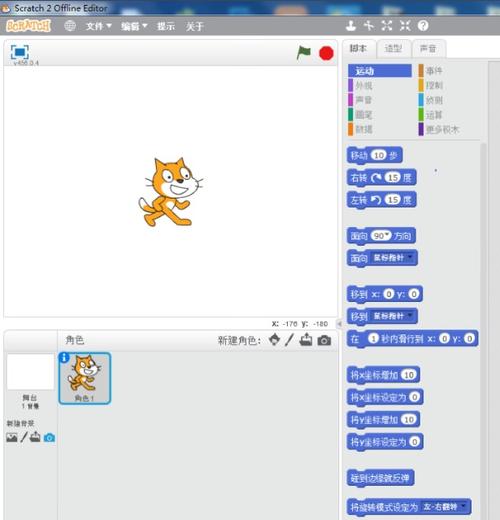Open the 编辑 menu
500x520 pixels.
(134, 26)
